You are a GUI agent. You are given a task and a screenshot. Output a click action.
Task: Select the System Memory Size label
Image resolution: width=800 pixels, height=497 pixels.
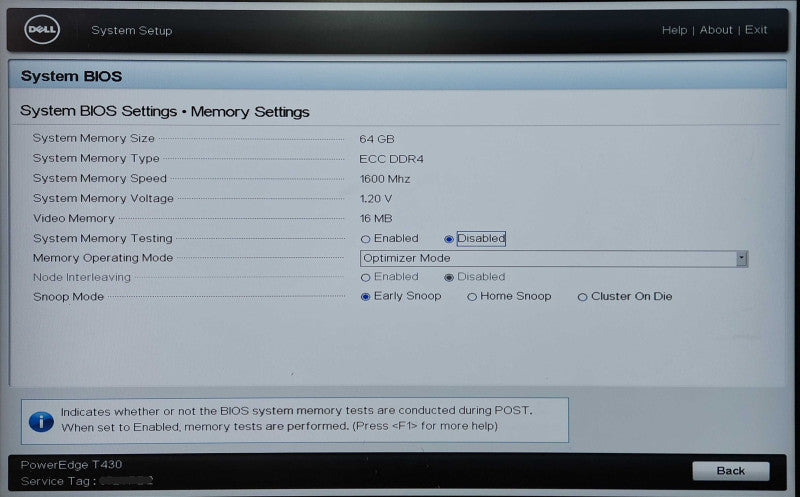click(x=93, y=138)
